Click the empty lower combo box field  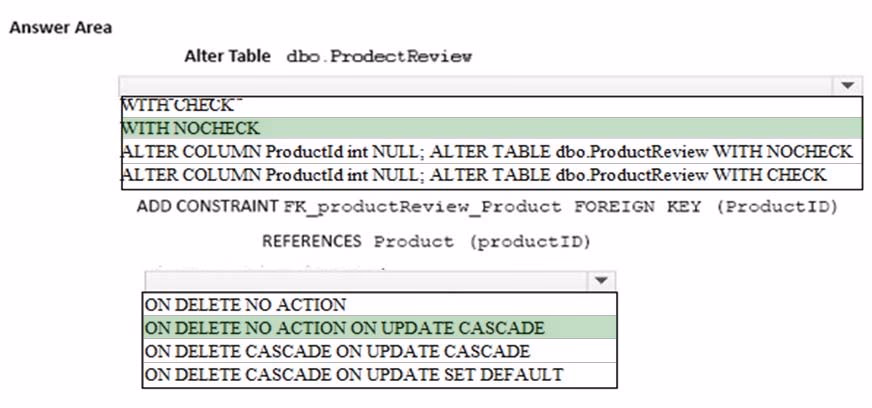(367, 280)
